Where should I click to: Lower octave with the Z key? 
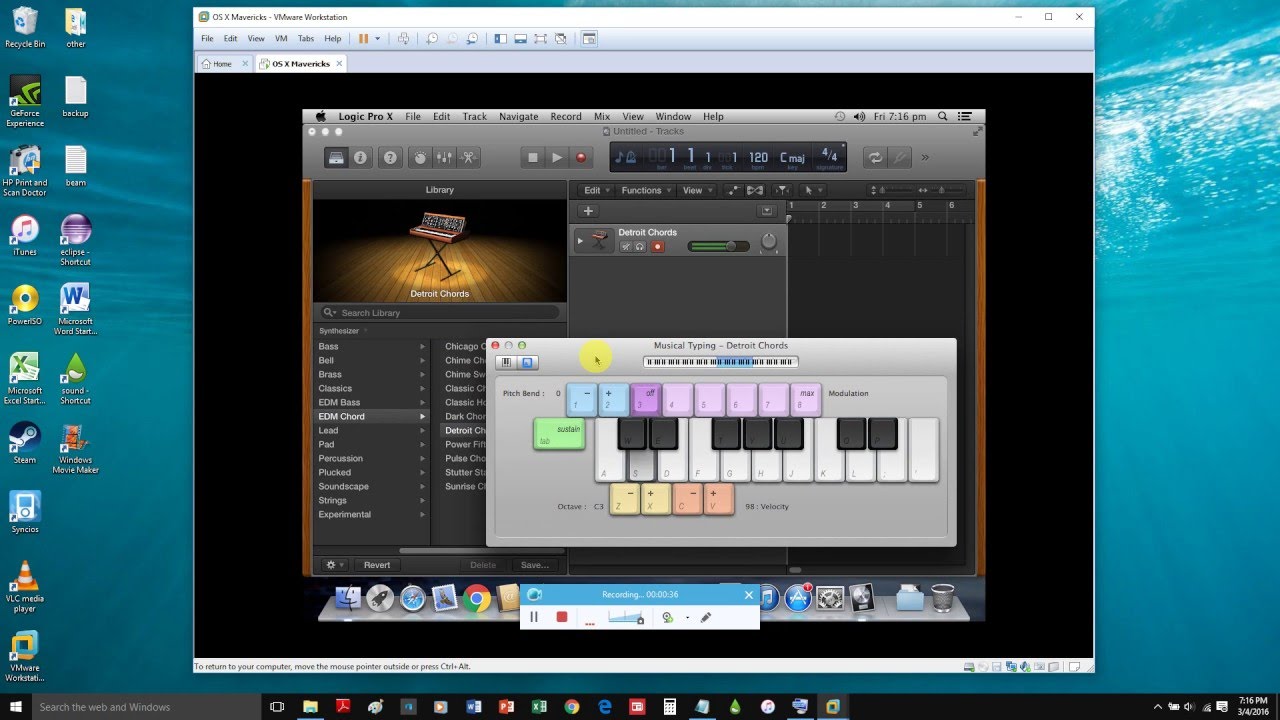(x=625, y=499)
